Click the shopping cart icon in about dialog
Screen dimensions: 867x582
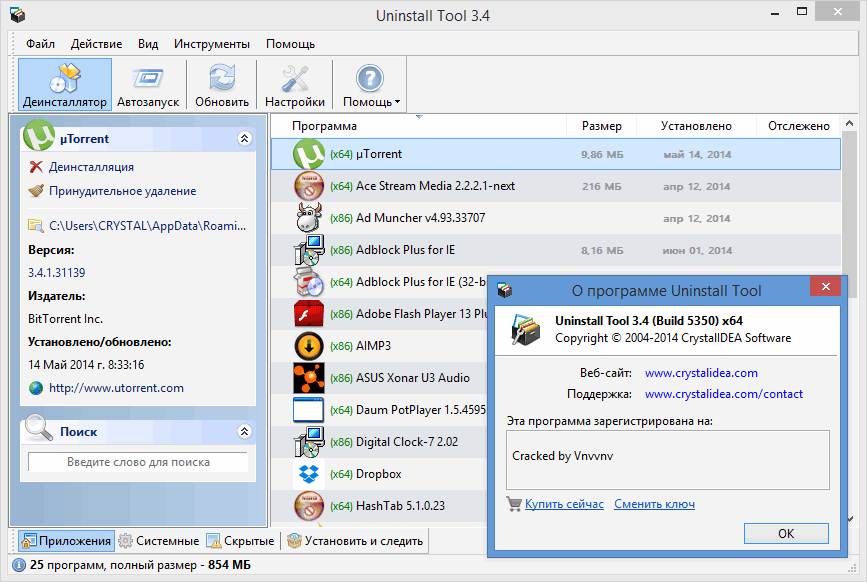pyautogui.click(x=514, y=504)
